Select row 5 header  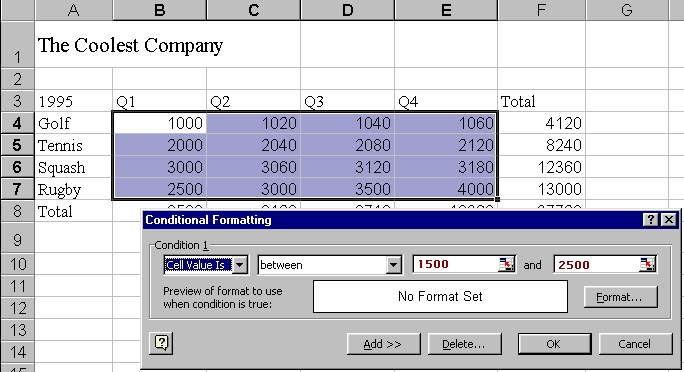coord(17,145)
